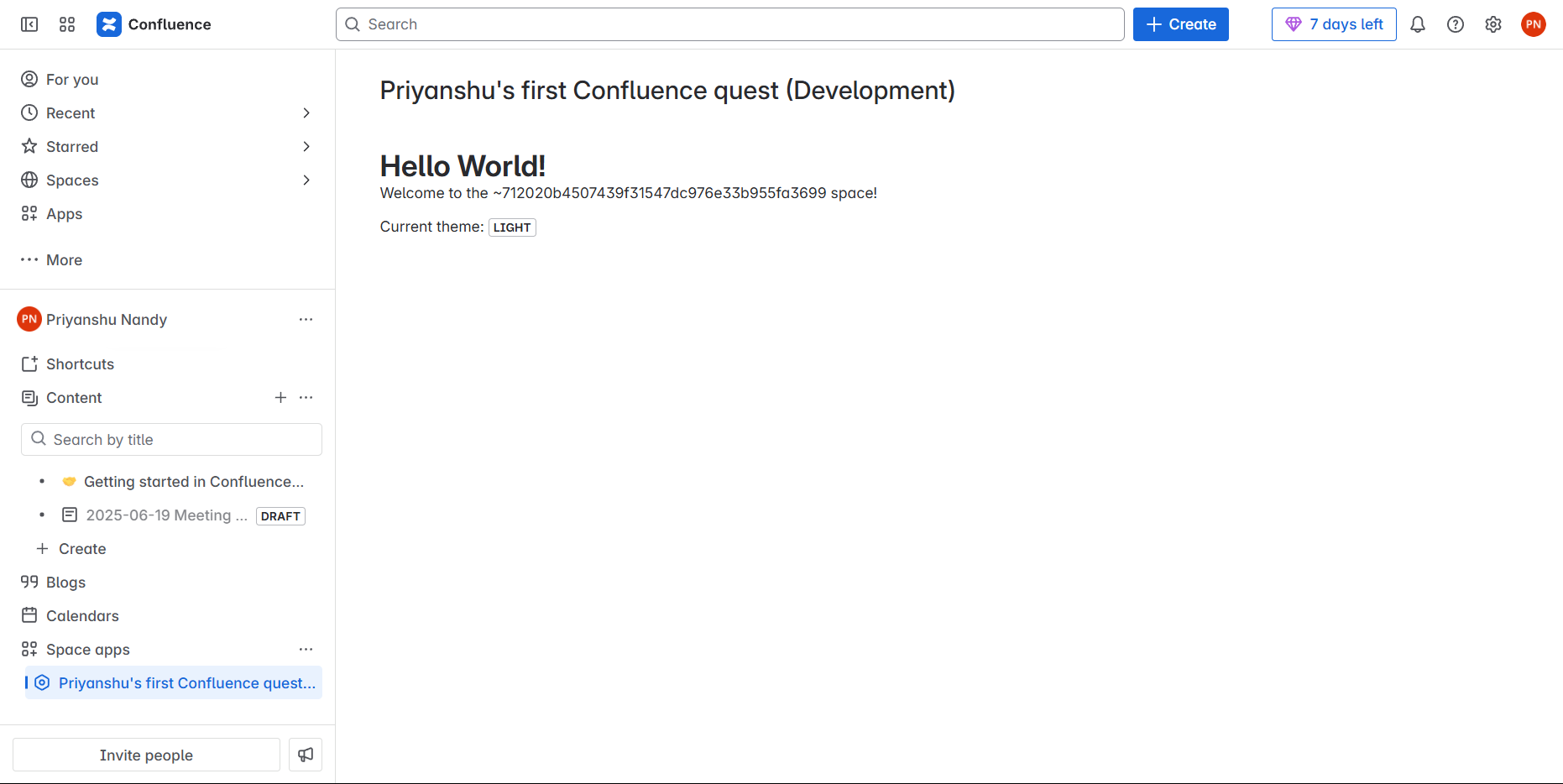Expand the Recent menu chevron
This screenshot has height=784, width=1563.
(x=306, y=112)
